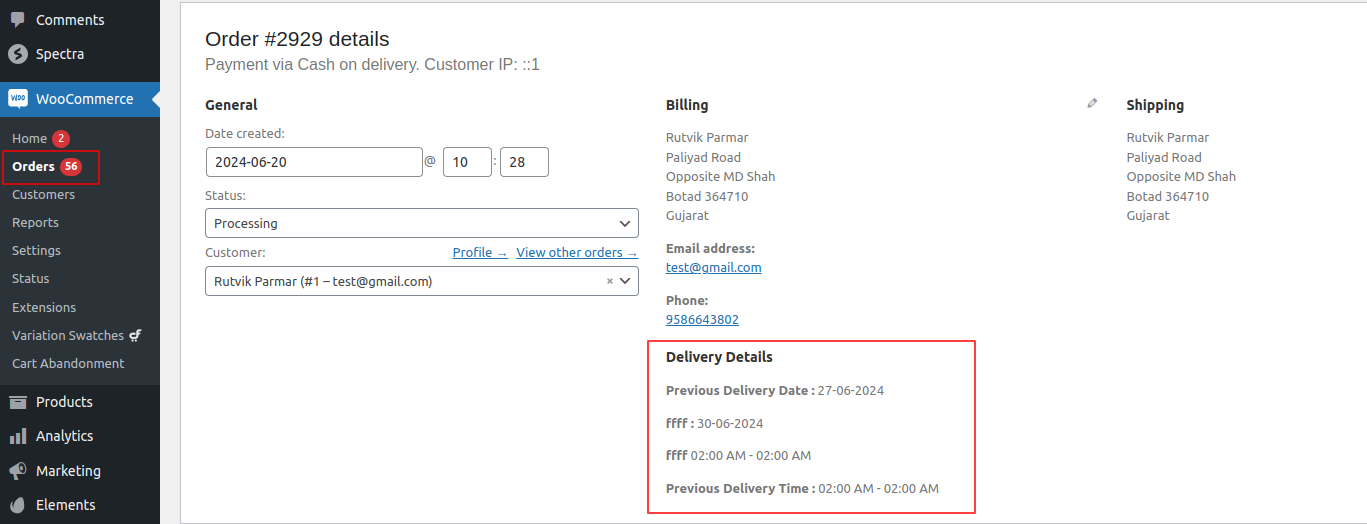The image size is (1367, 524).
Task: Click the Billing edit pencil icon
Action: pyautogui.click(x=1092, y=103)
